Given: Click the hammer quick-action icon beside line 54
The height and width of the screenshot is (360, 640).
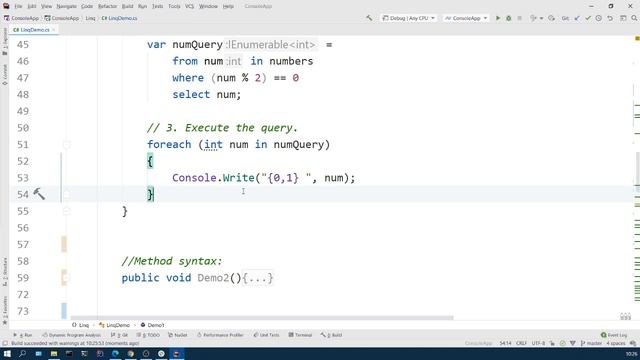Looking at the screenshot, I should click(x=39, y=194).
